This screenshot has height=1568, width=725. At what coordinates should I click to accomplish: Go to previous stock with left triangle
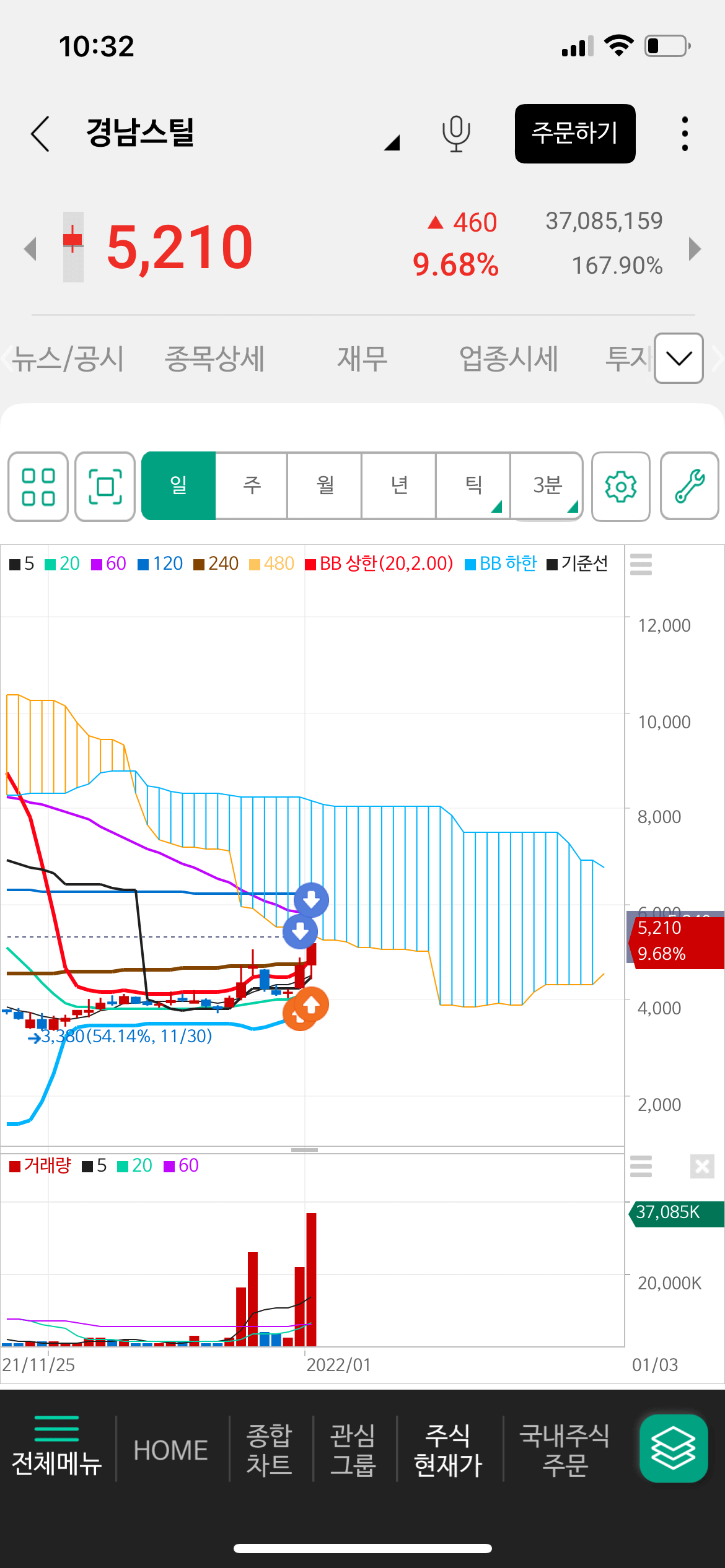pyautogui.click(x=30, y=249)
